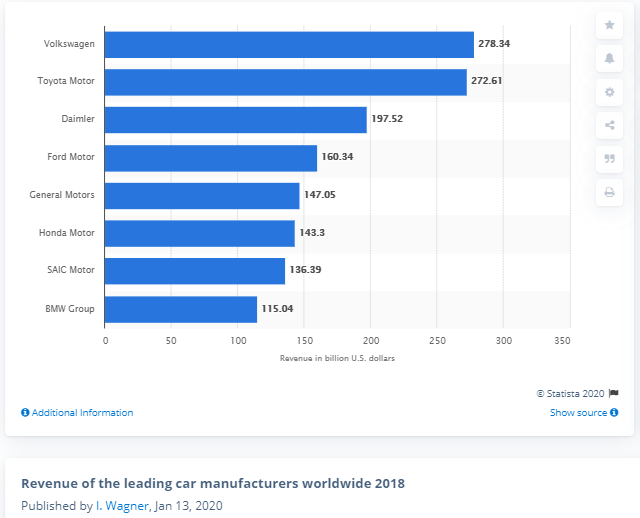Click the Honda Motor bar

coord(200,233)
